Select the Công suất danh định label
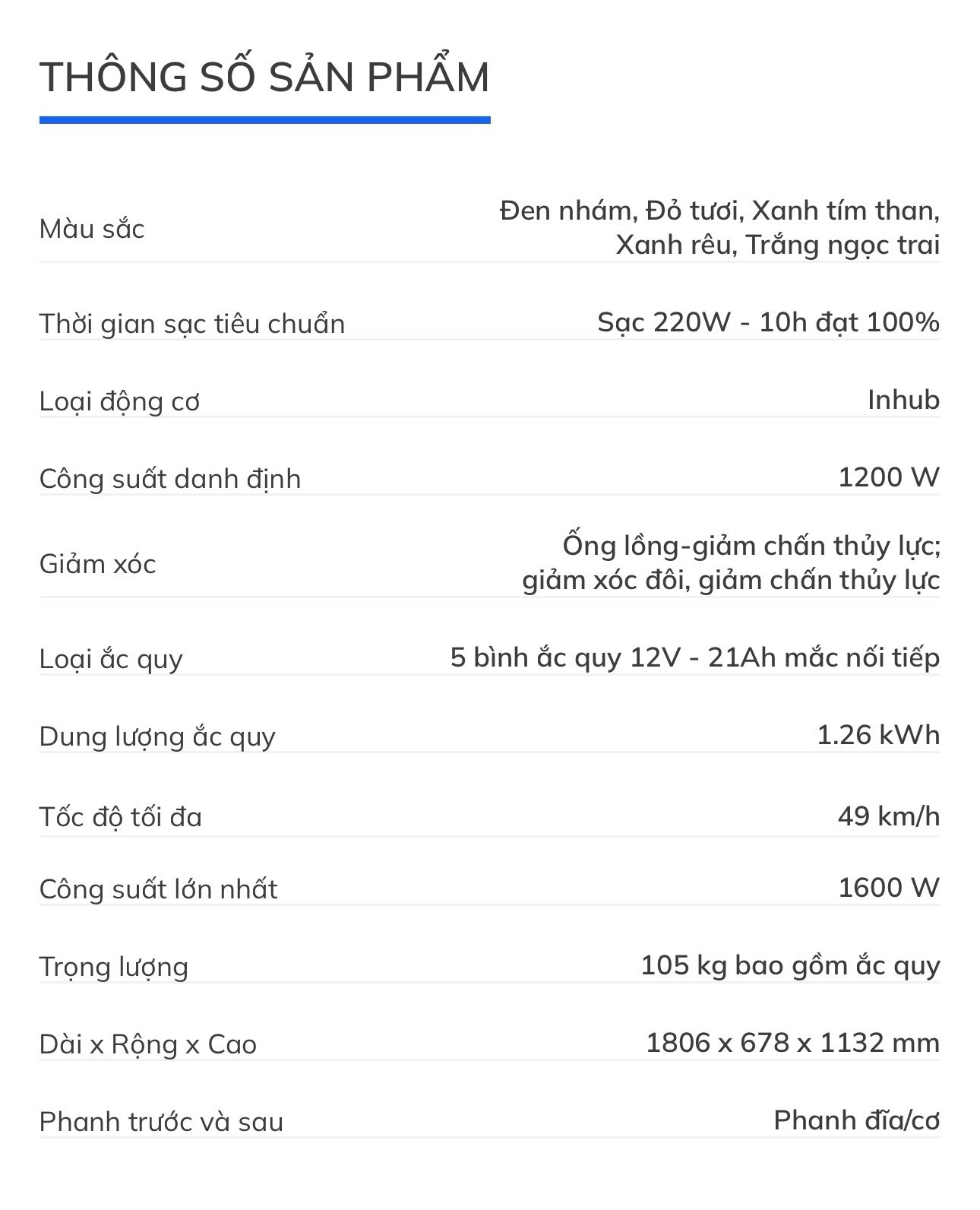Viewport: 980px width, 1210px height. pyautogui.click(x=170, y=479)
